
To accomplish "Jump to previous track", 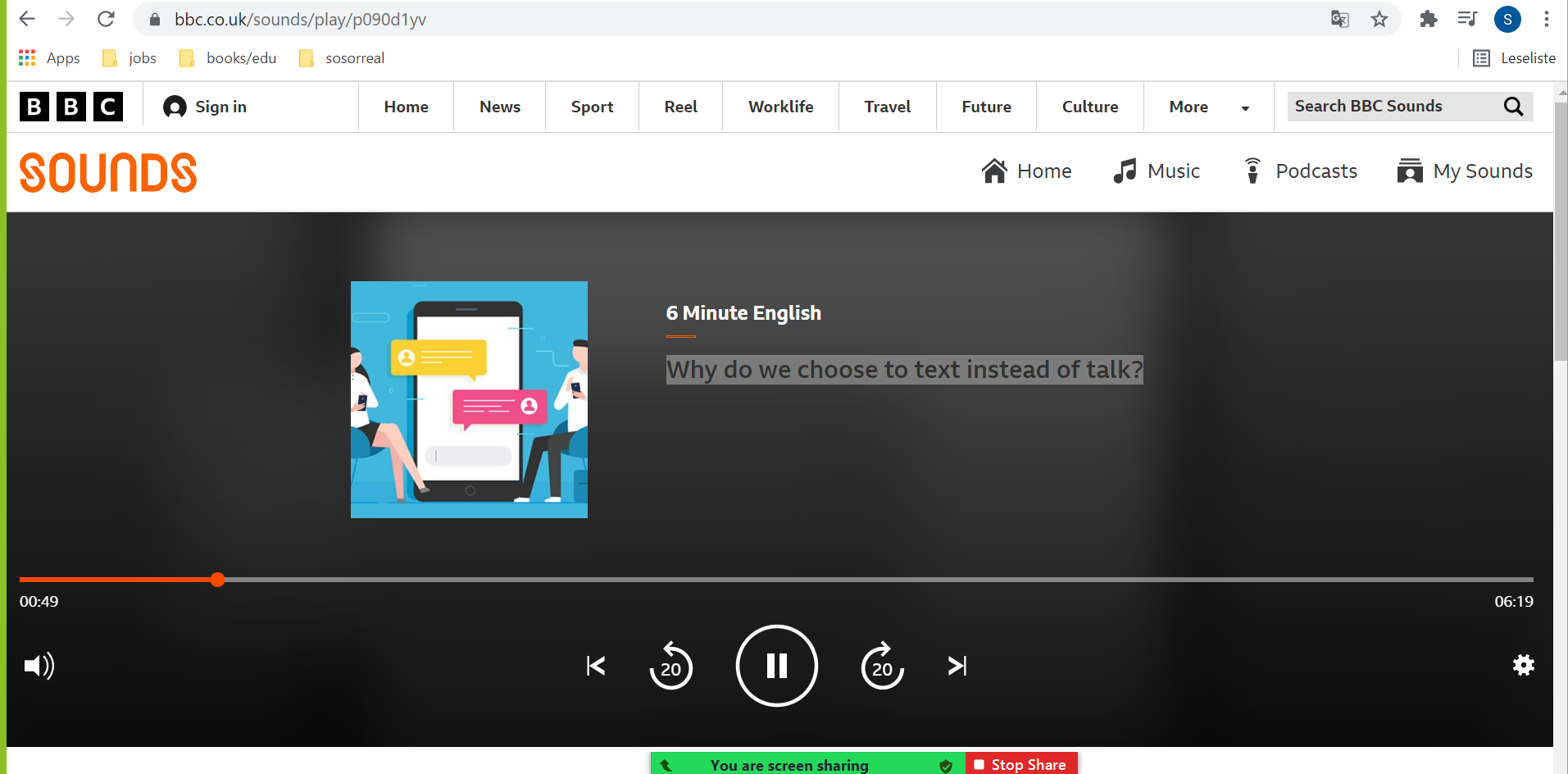I will [x=596, y=666].
